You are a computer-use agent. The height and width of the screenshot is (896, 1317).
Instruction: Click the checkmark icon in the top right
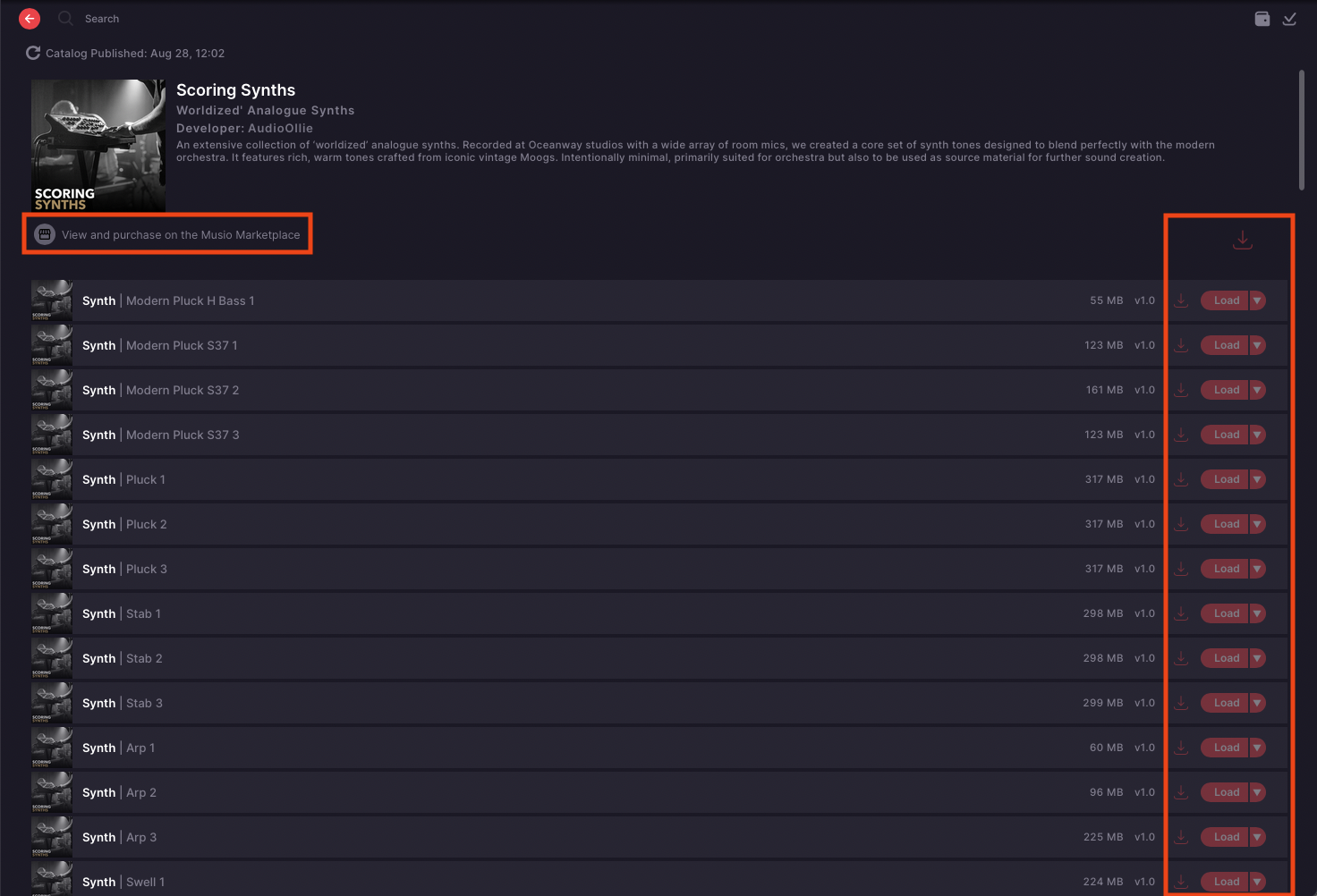pos(1289,19)
